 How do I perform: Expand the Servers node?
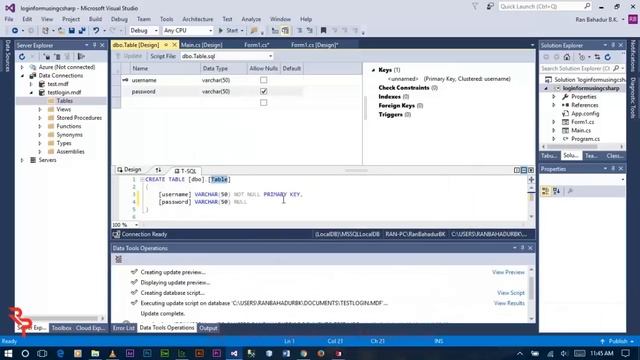tap(22, 160)
